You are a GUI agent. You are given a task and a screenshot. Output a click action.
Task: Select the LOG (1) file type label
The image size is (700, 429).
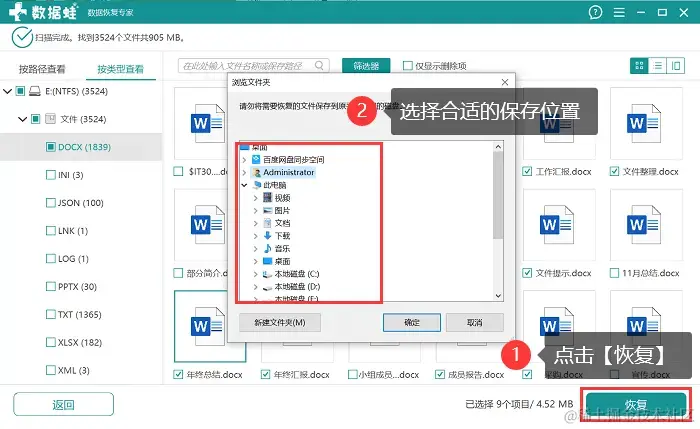73,258
